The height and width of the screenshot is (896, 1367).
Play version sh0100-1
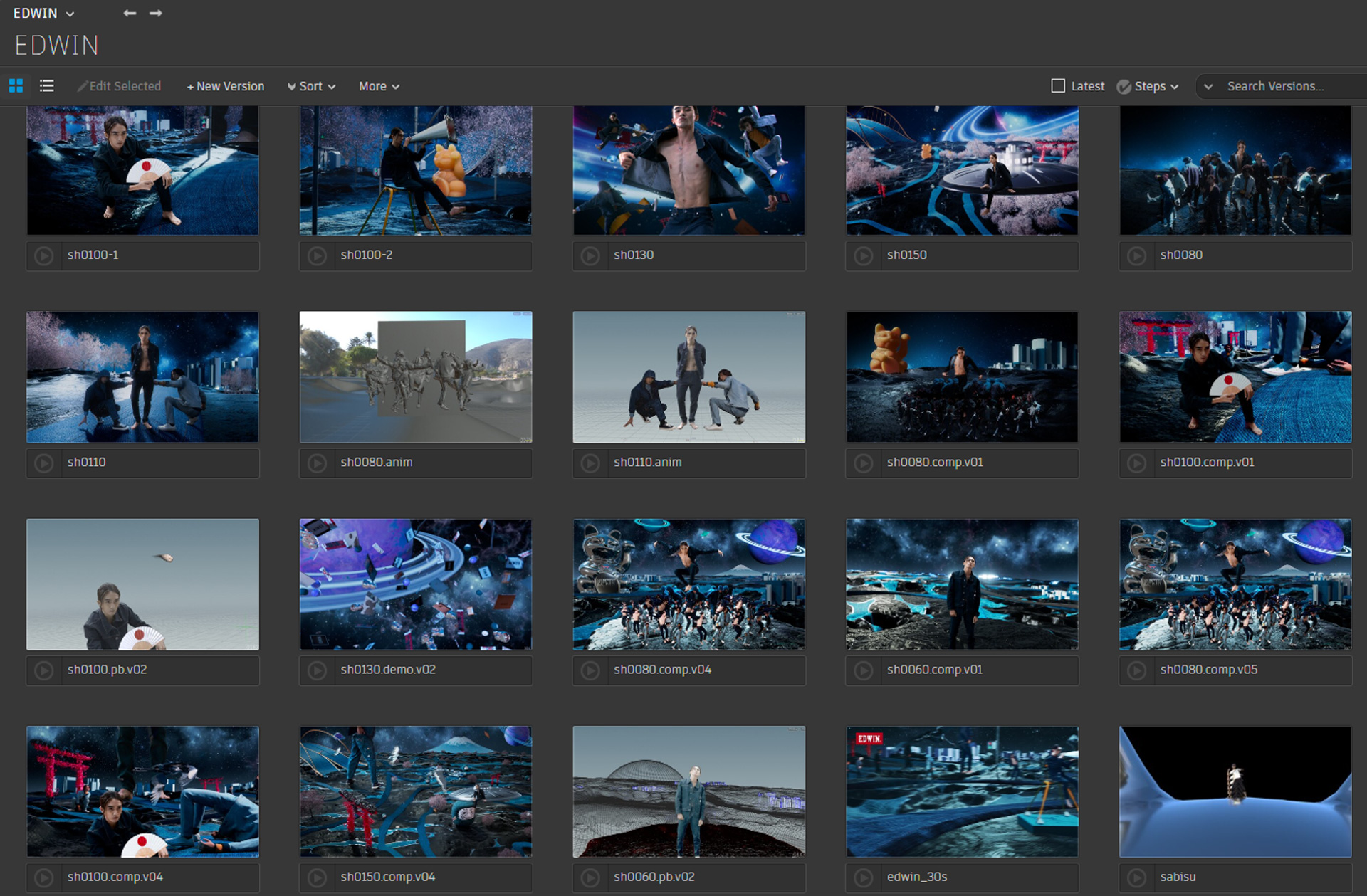click(x=44, y=255)
